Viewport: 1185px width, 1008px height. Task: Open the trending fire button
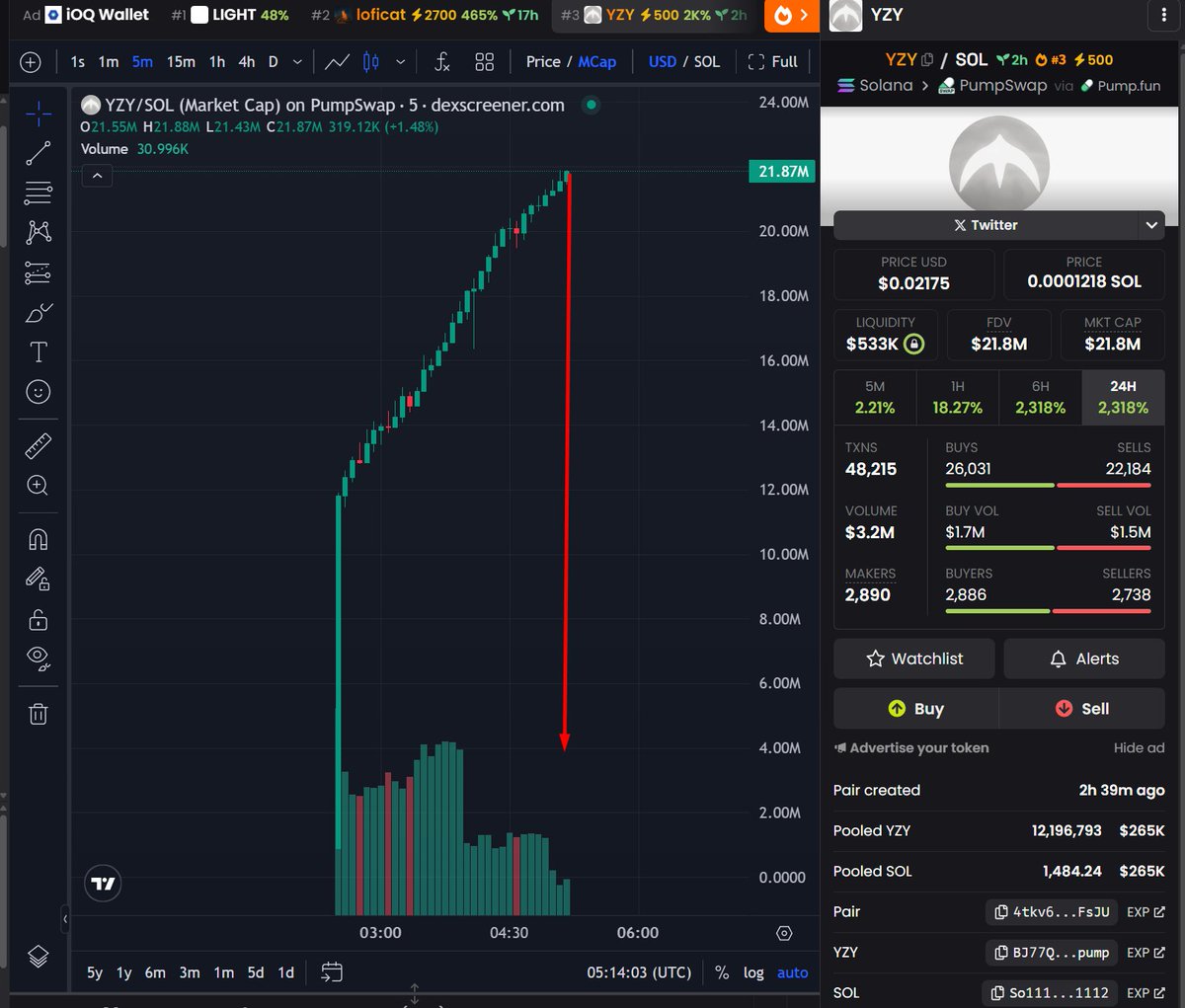click(x=791, y=15)
